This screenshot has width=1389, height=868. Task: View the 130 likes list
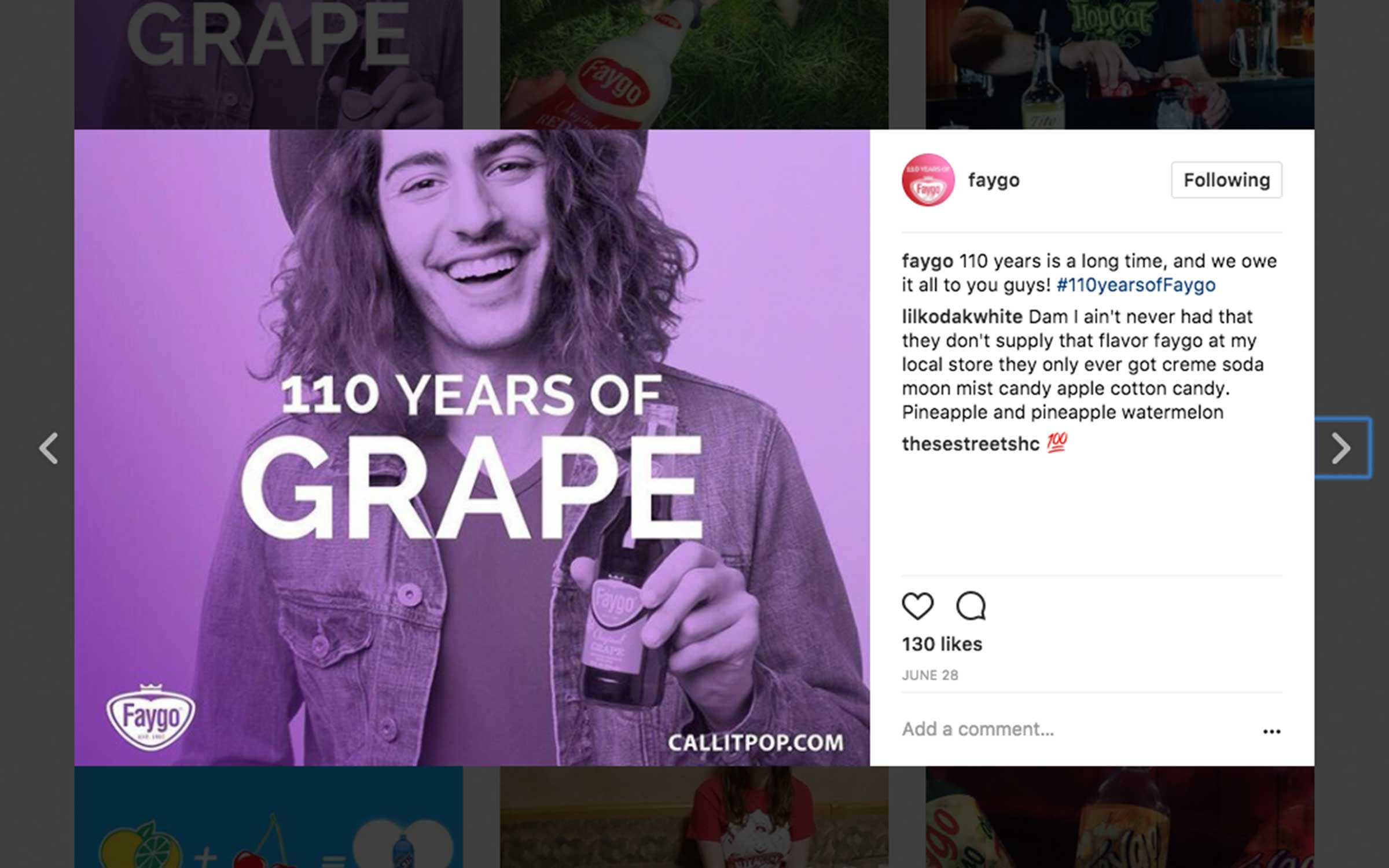click(x=942, y=644)
